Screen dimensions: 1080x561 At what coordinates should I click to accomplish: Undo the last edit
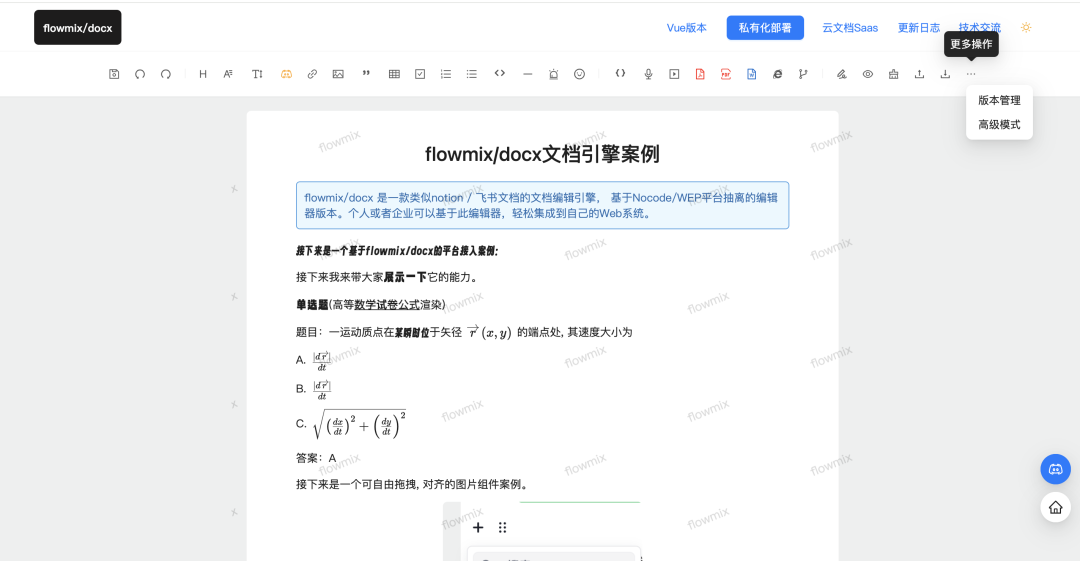point(140,74)
